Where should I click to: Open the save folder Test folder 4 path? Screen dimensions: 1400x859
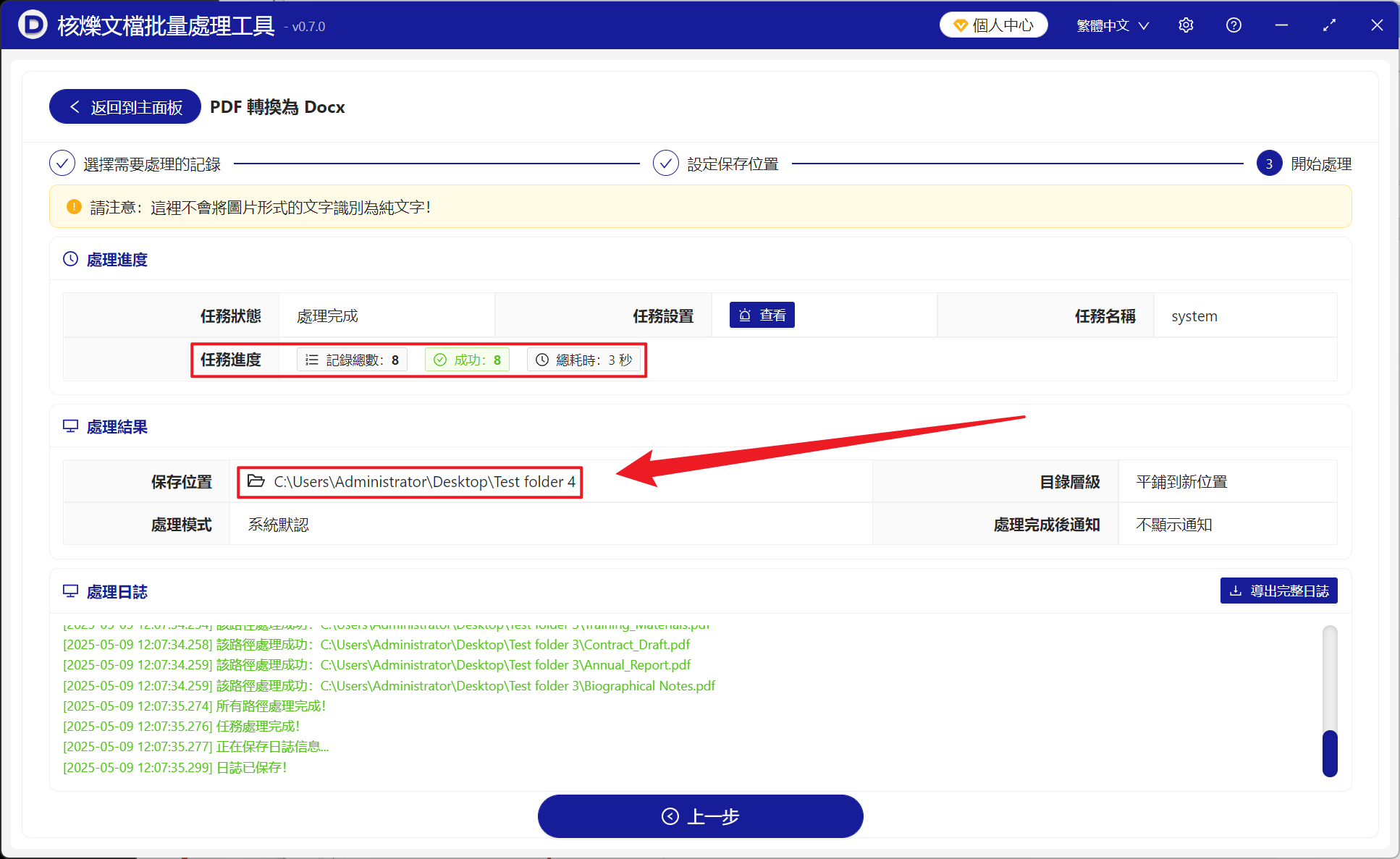pos(424,482)
